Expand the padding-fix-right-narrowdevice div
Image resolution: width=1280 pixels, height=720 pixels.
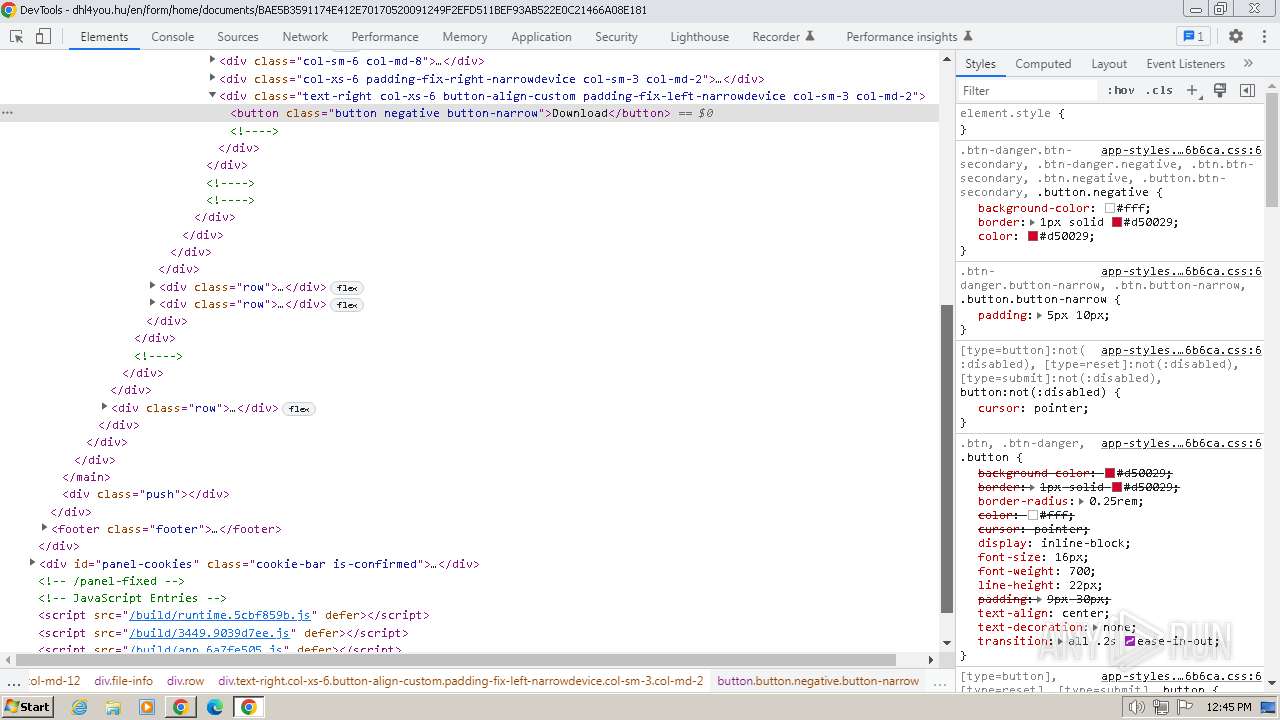212,77
